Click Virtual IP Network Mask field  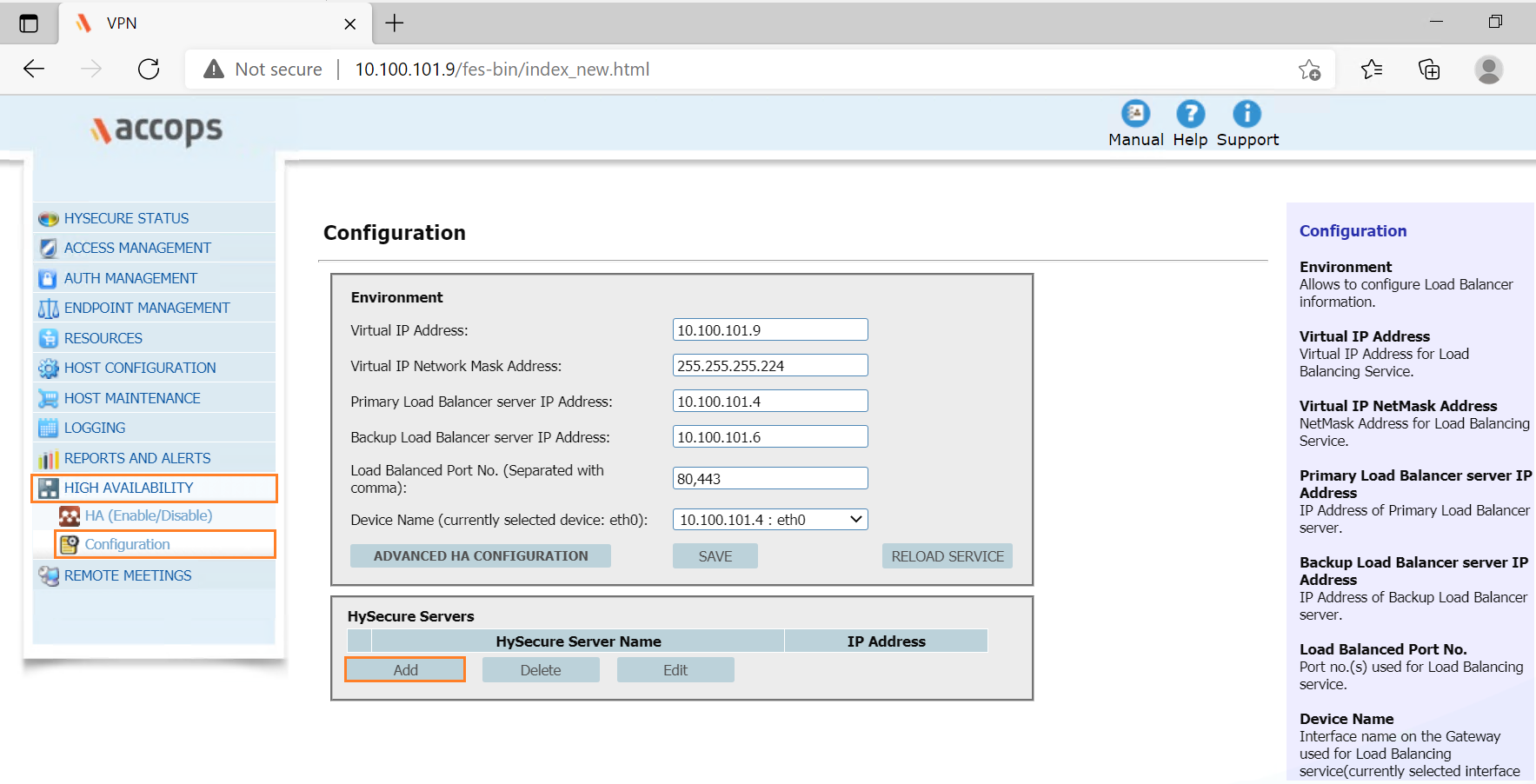(770, 366)
